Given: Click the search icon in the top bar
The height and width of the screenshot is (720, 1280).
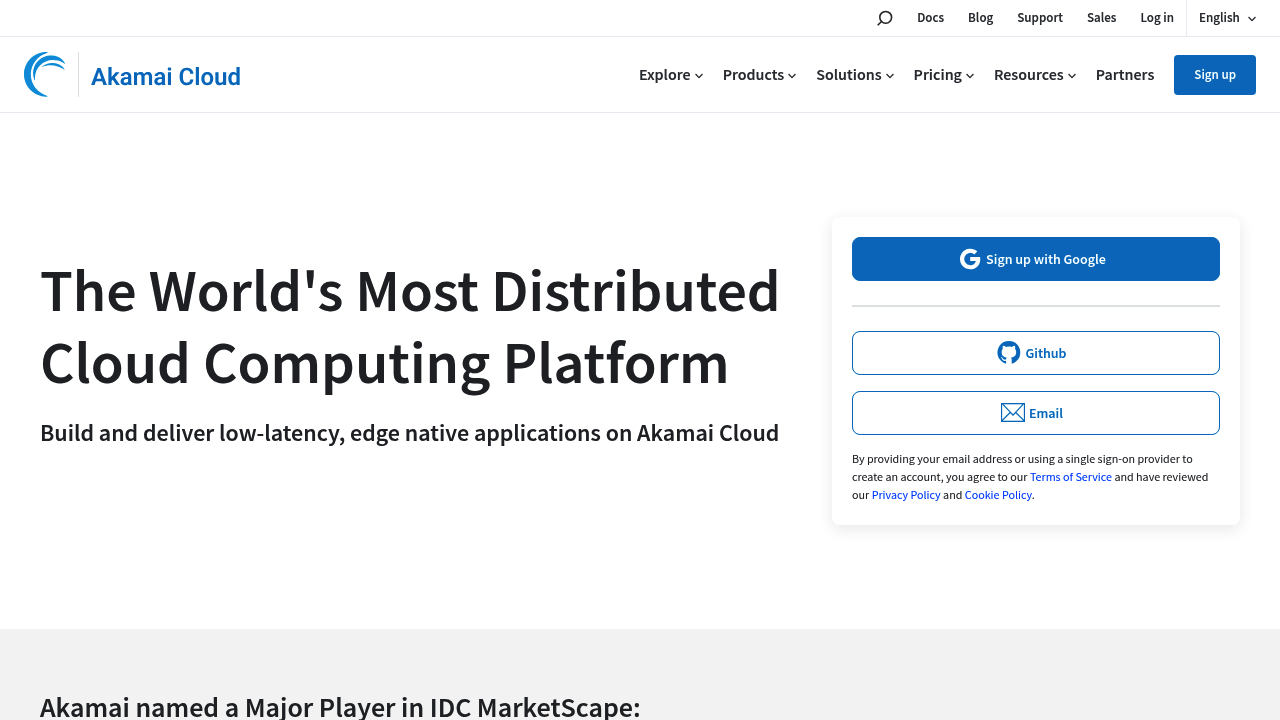Looking at the screenshot, I should (x=884, y=17).
